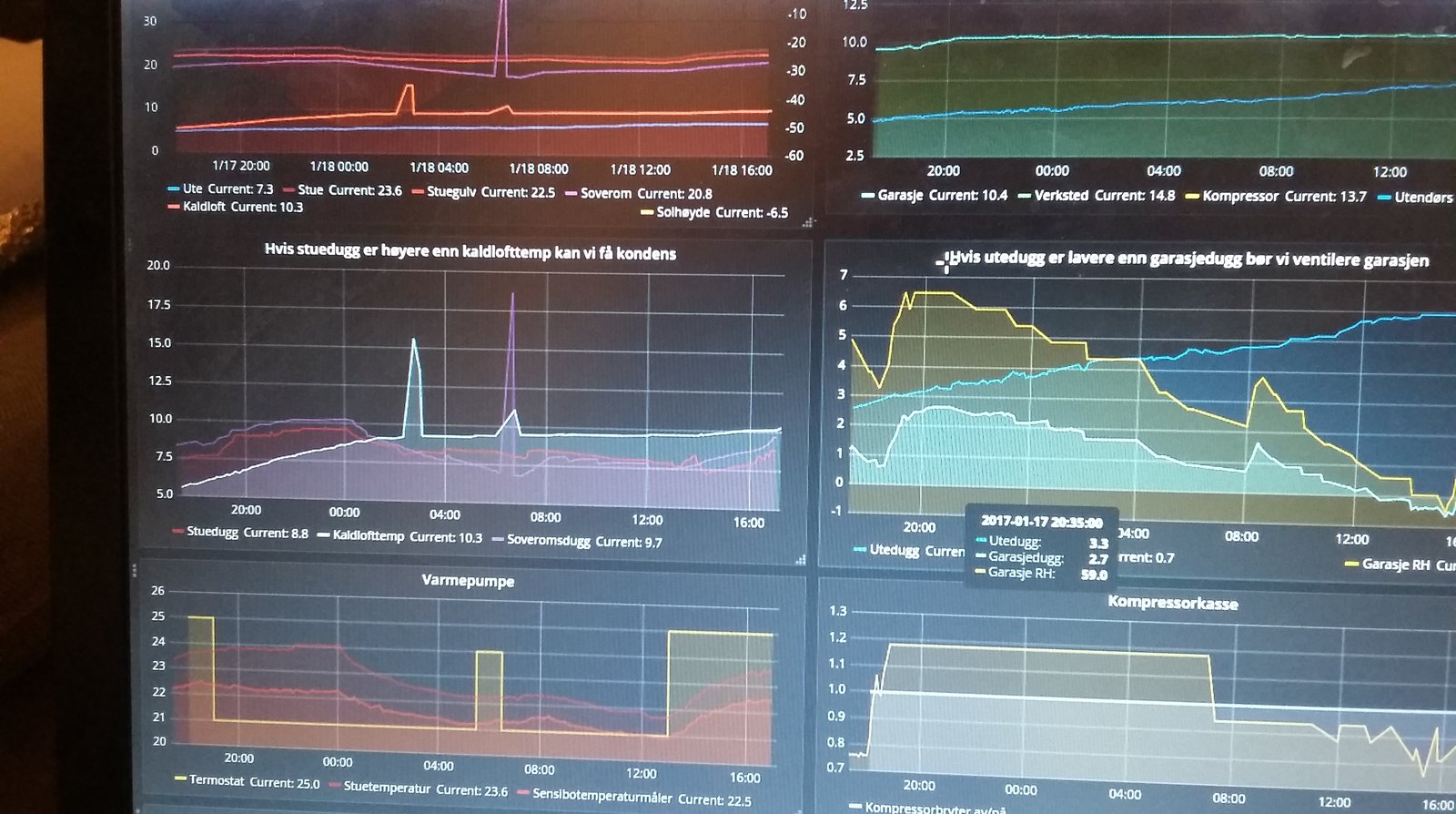Click the Stuedugg legend color line
Viewport: 1456px width, 814px height.
click(x=177, y=531)
